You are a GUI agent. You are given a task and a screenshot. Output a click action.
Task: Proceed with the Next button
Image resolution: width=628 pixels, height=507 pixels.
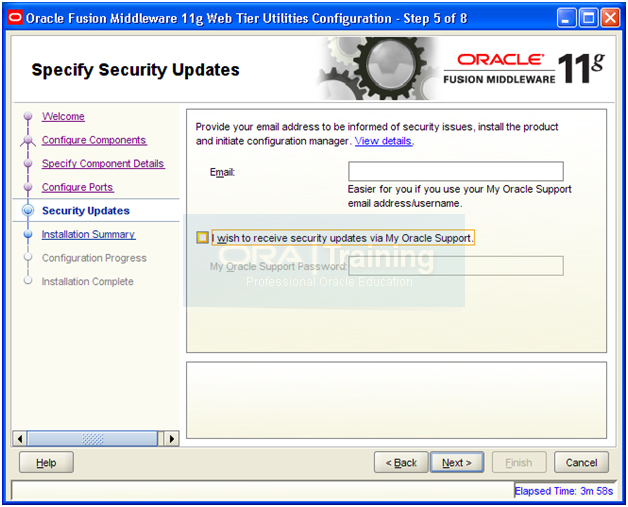point(457,463)
